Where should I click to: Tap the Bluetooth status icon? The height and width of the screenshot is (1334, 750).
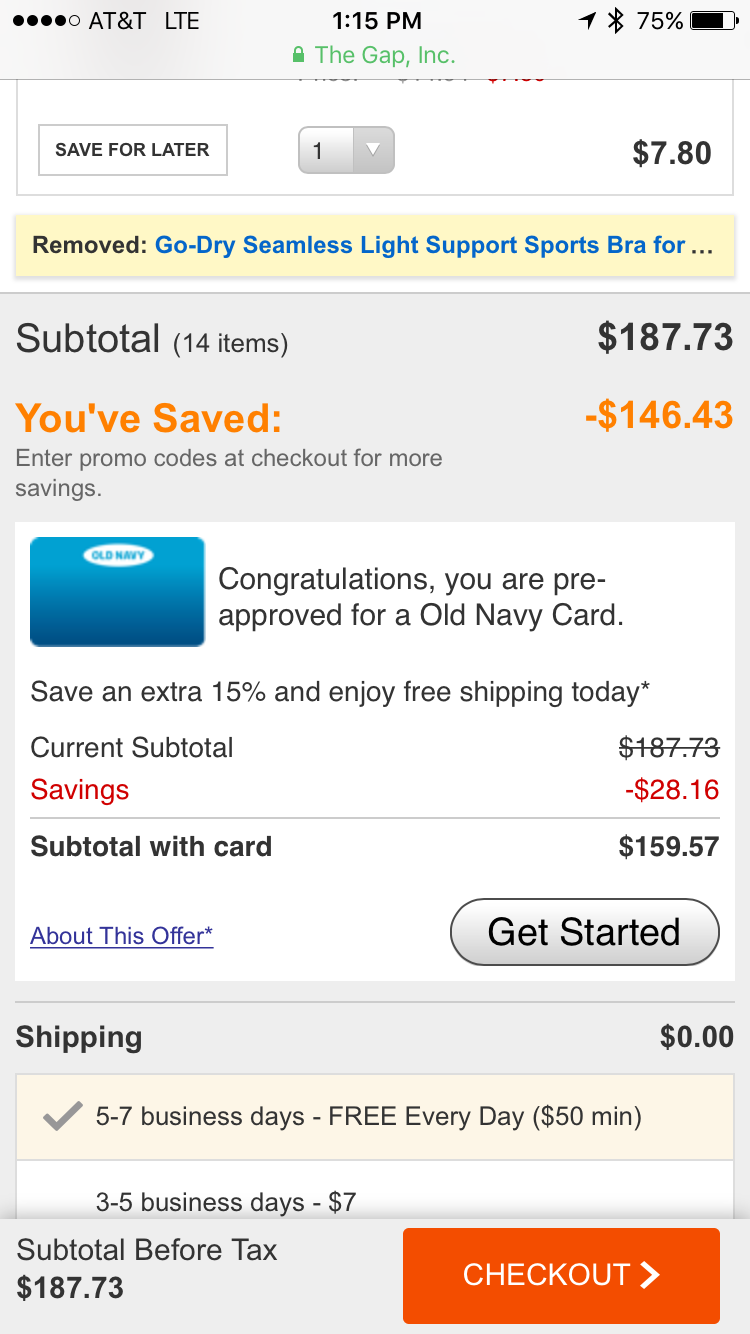[616, 20]
